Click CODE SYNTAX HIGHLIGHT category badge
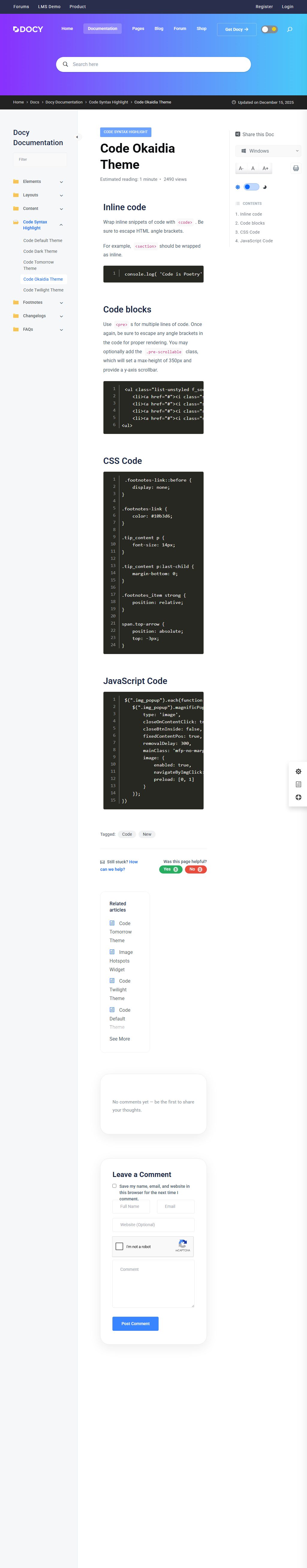Screen dimensions: 307x1568 pyautogui.click(x=126, y=131)
